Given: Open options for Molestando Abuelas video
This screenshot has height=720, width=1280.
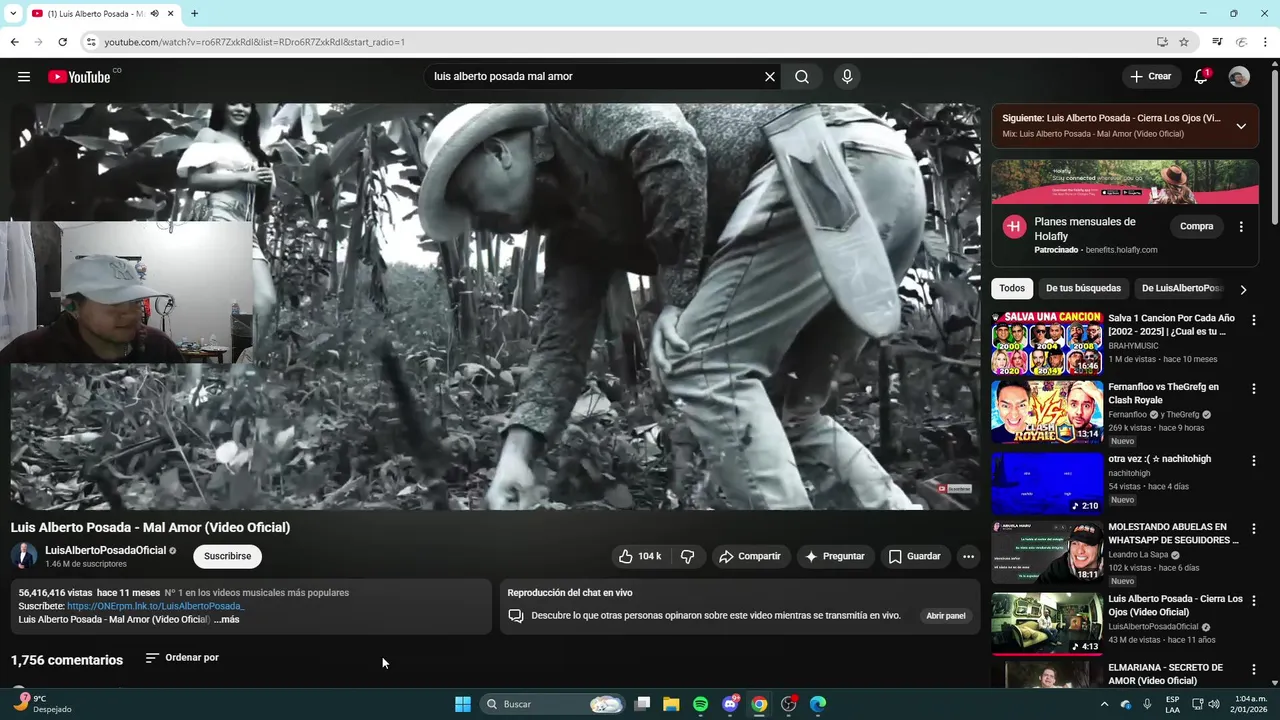Looking at the screenshot, I should (1253, 528).
